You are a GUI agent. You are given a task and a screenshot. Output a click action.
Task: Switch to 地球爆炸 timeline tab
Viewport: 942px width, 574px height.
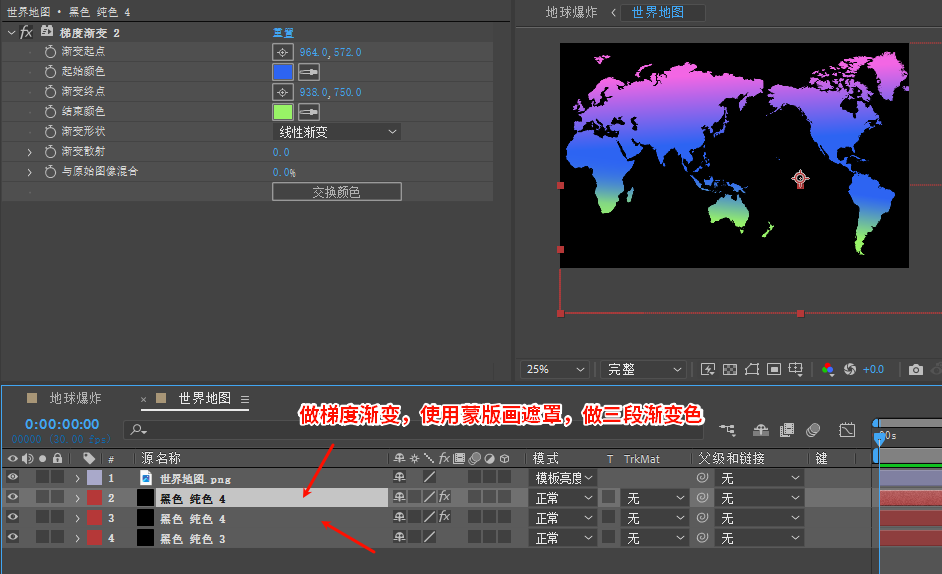[75, 398]
